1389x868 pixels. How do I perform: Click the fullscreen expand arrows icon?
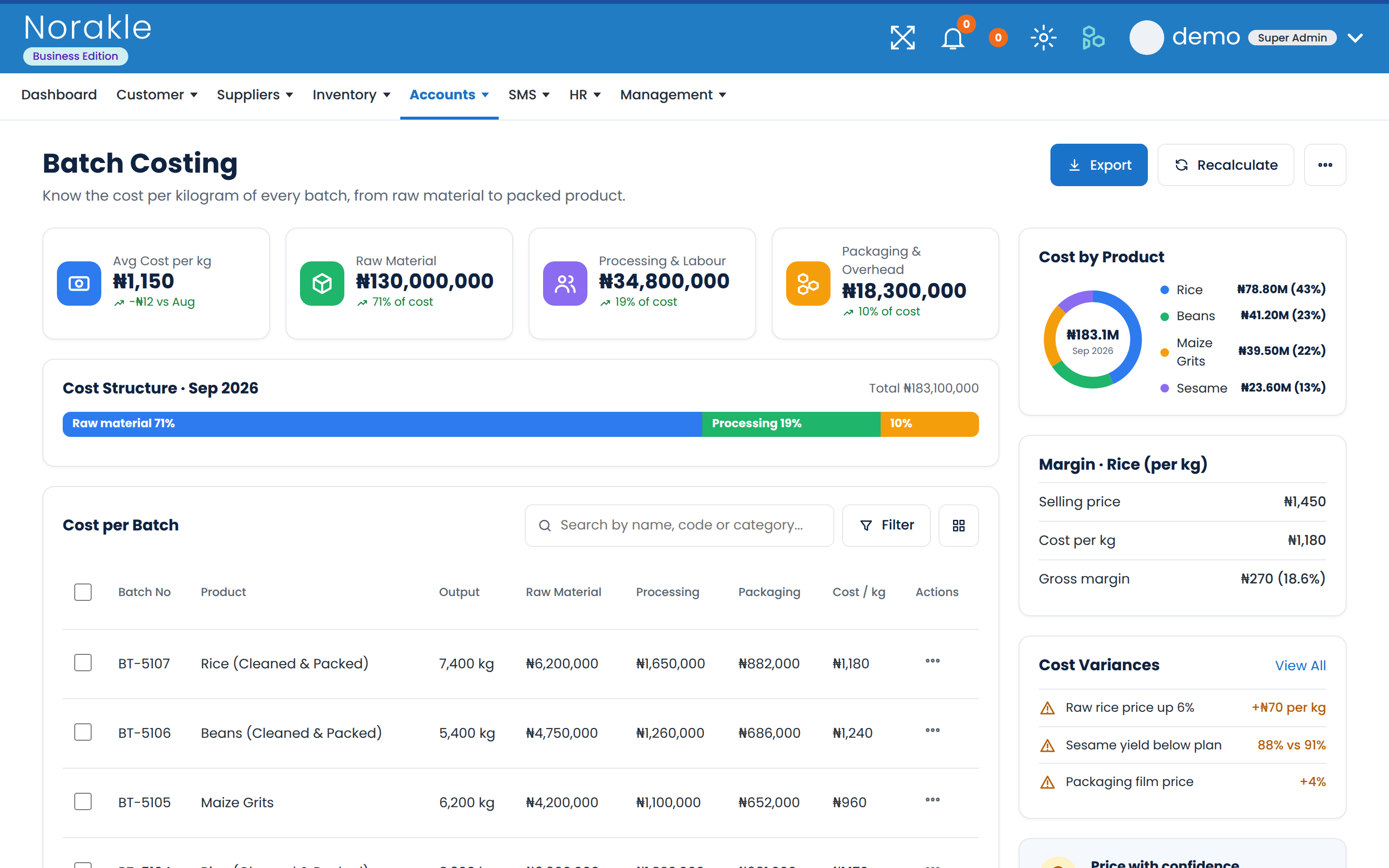(902, 38)
